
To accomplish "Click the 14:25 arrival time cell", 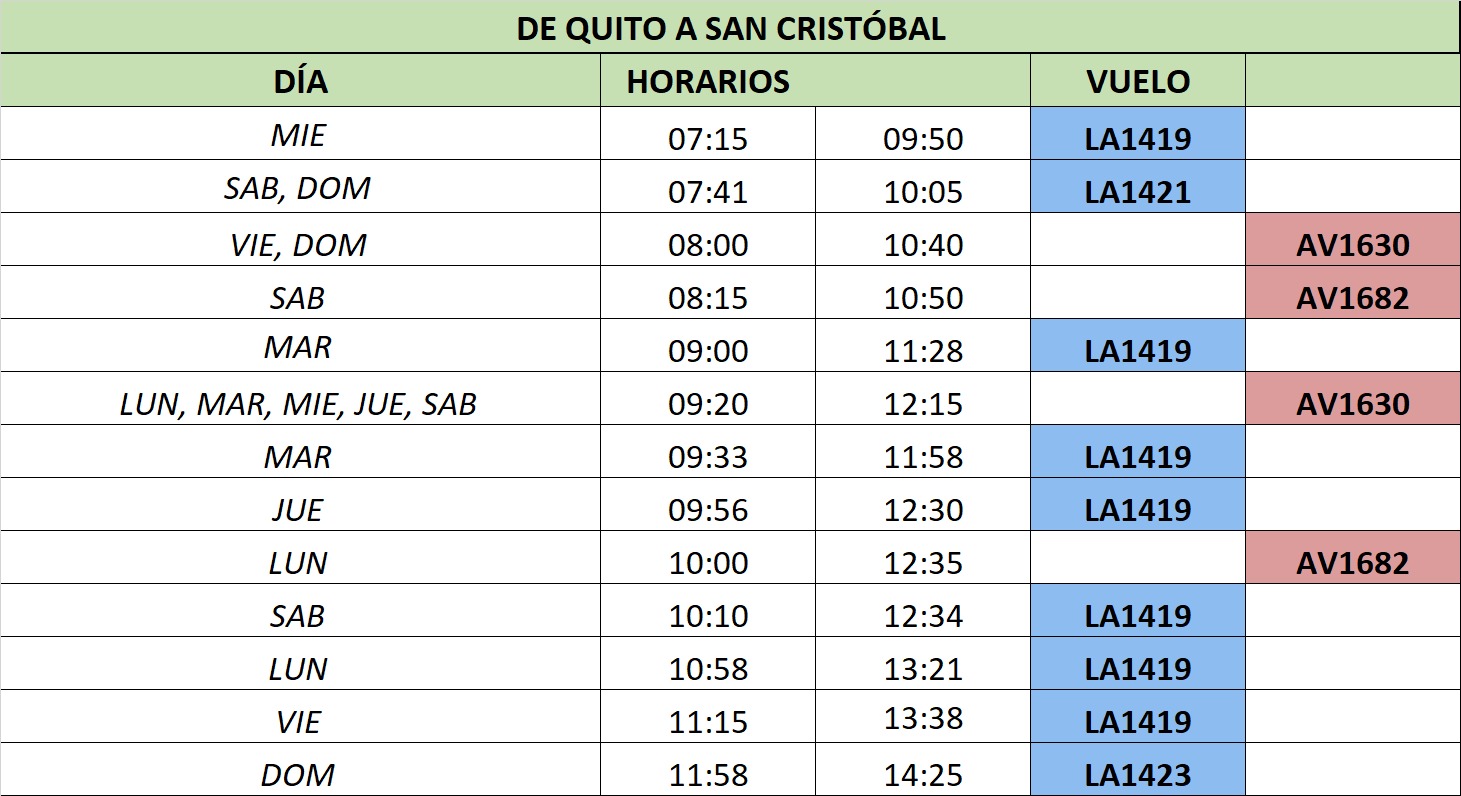I will click(922, 774).
